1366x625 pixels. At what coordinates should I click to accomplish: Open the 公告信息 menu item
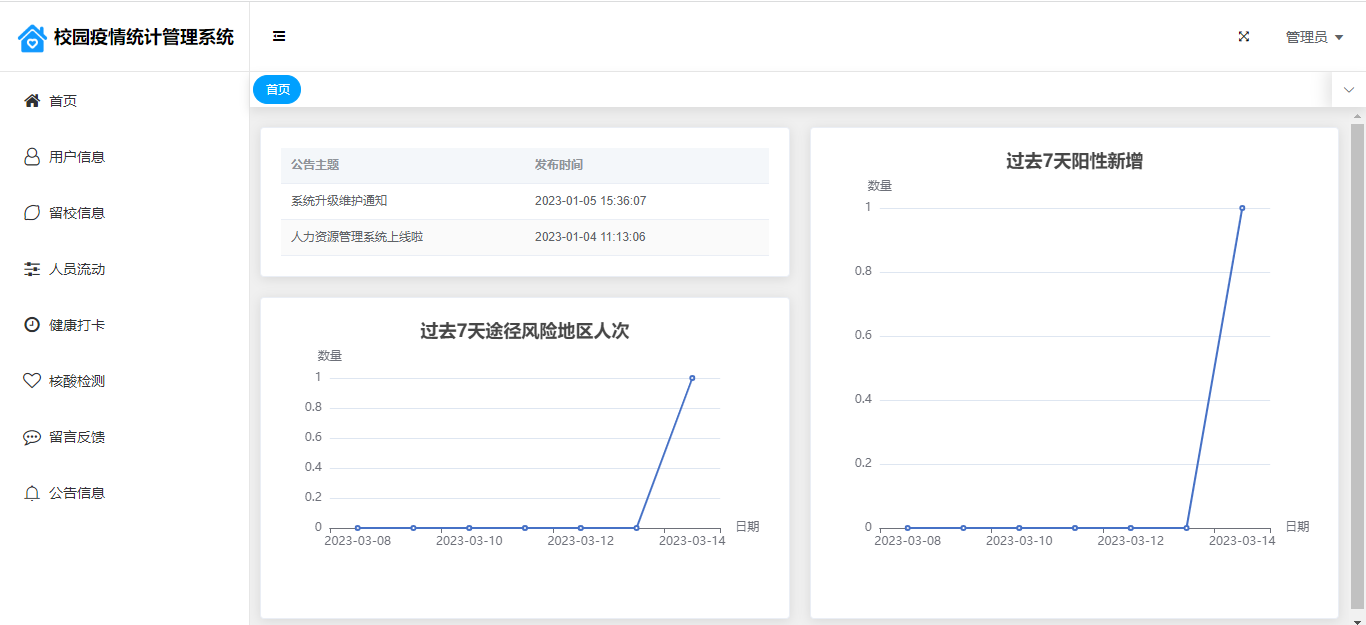77,493
